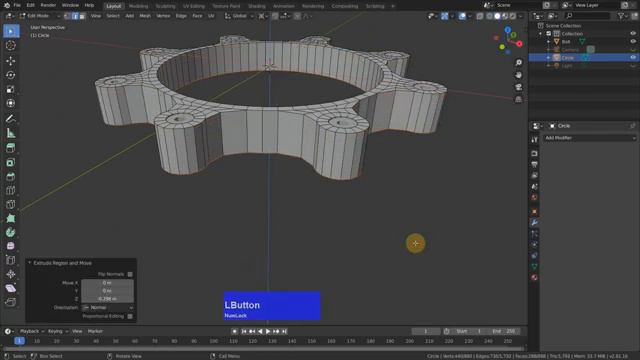Screen dimensions: 640x360
Task: Tick the Proportional Editing checkbox
Action: [130, 316]
